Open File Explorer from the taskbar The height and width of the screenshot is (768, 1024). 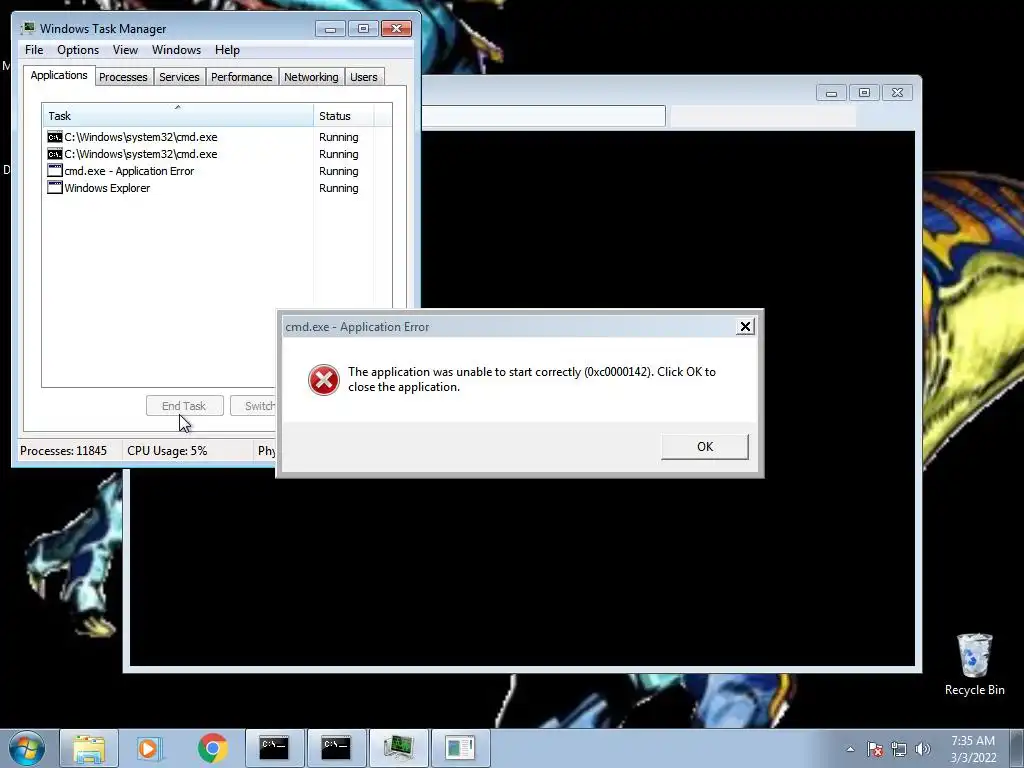tap(89, 748)
